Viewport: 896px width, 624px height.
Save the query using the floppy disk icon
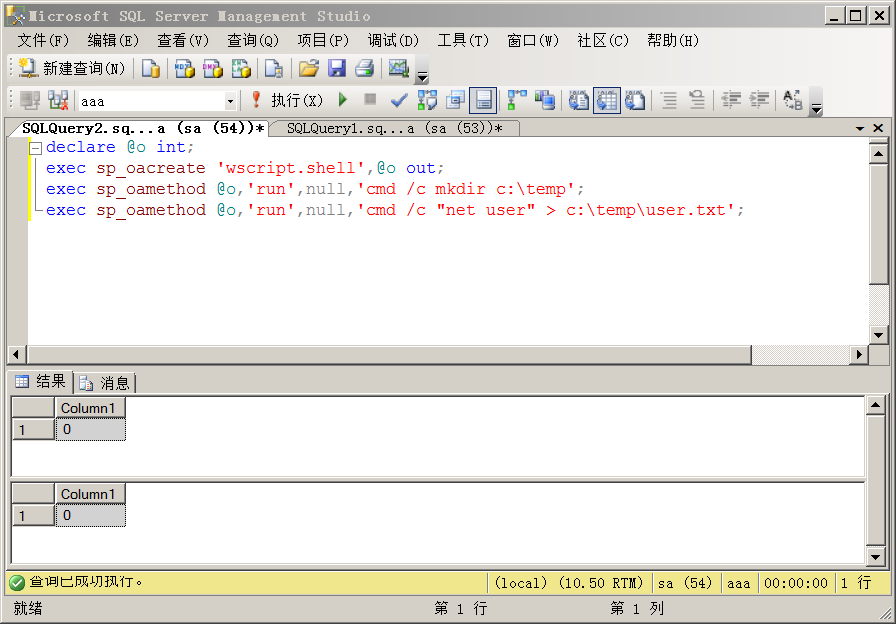pos(337,69)
